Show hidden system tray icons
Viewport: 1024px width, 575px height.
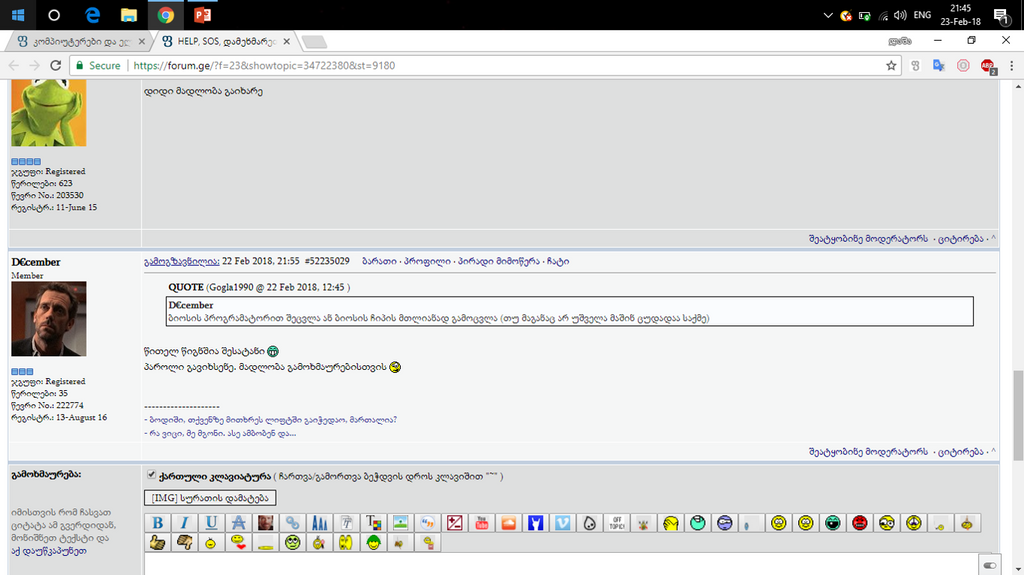click(827, 15)
